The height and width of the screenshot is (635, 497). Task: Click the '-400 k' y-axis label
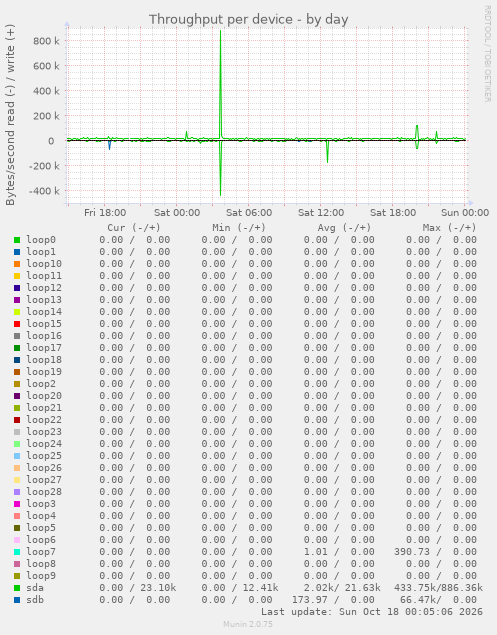[x=44, y=191]
